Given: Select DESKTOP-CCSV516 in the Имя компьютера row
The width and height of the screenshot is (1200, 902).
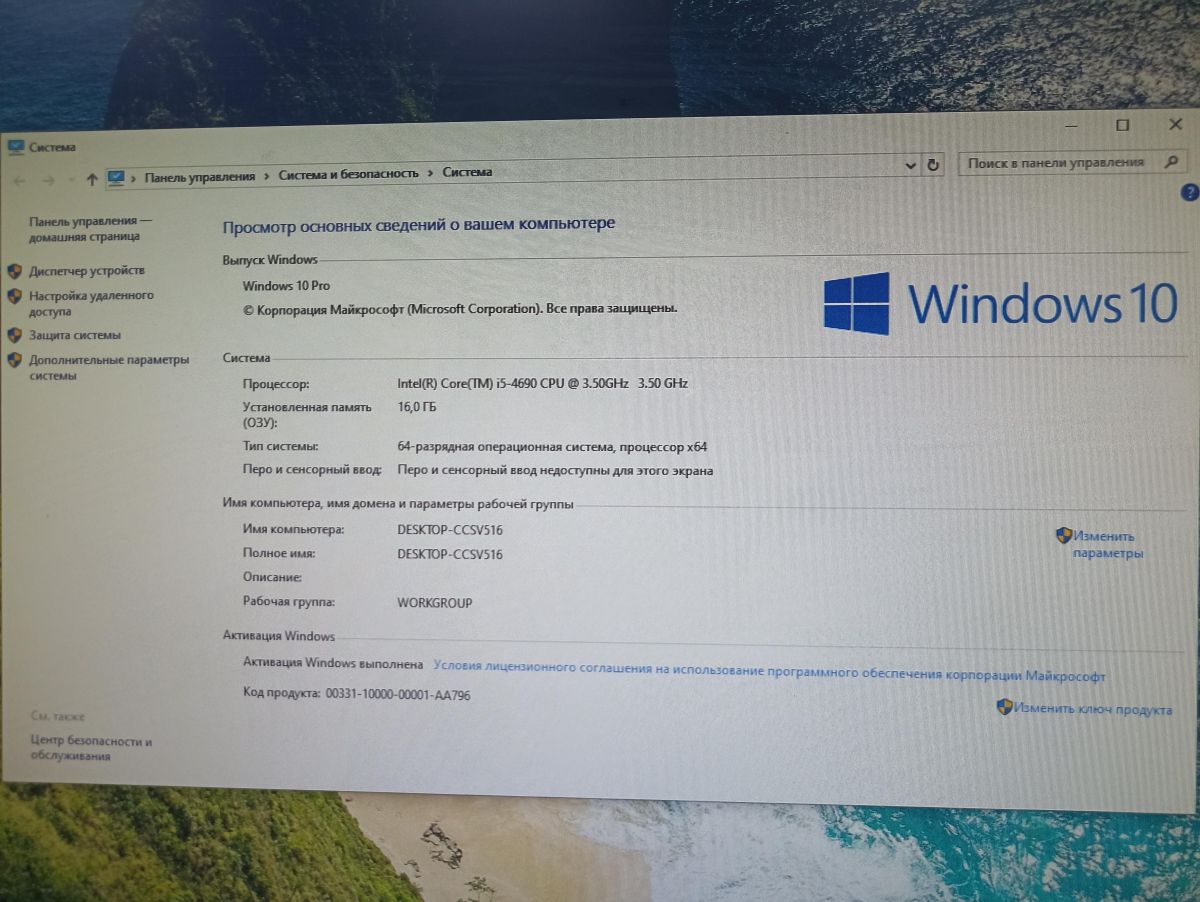Looking at the screenshot, I should [450, 529].
